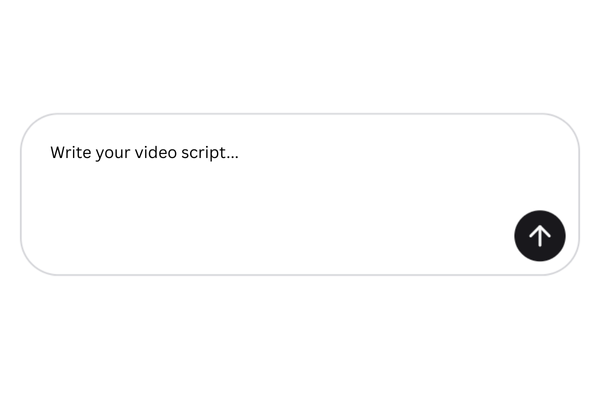600x400 pixels.
Task: Send the script using the upward arrow
Action: click(x=540, y=236)
